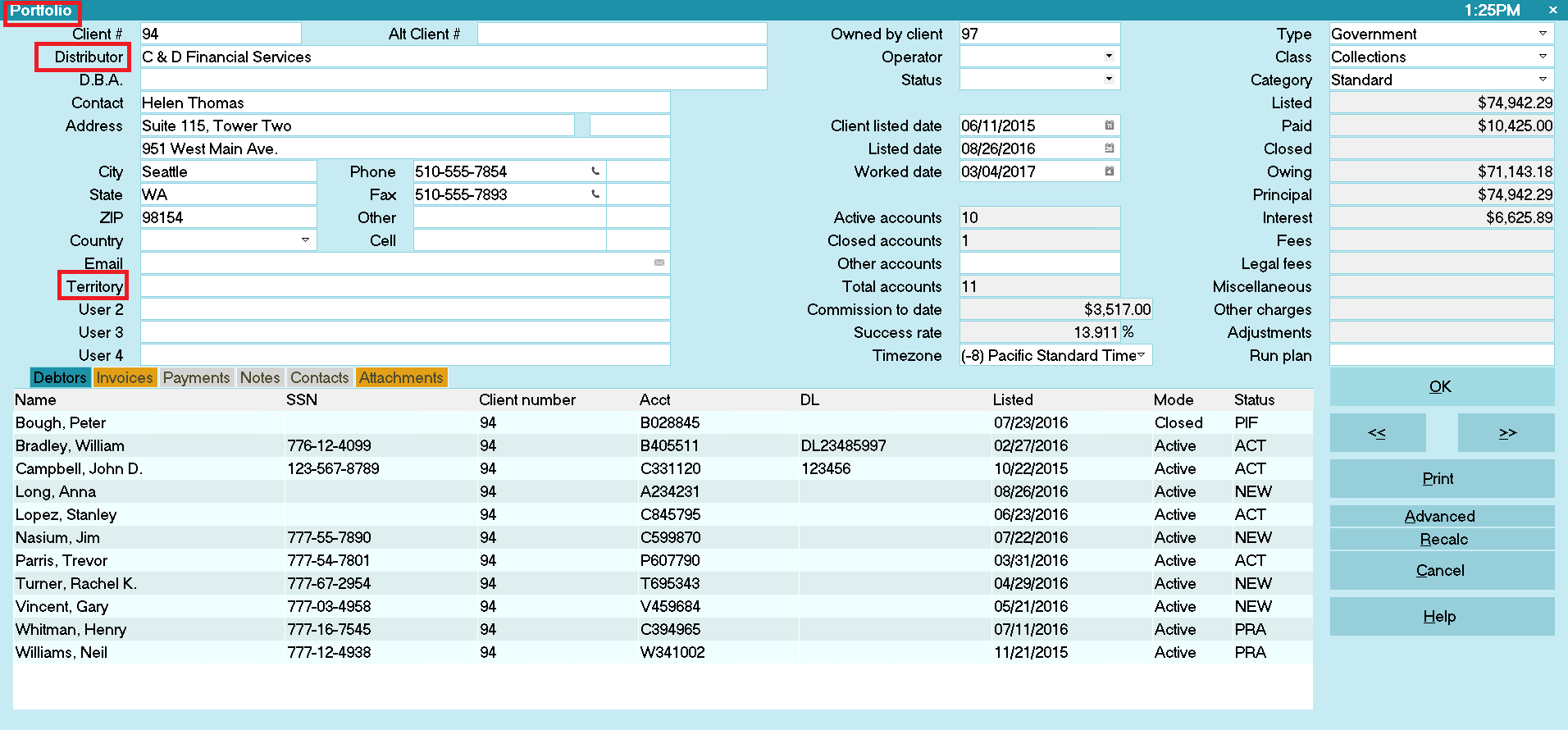Select the Contacts tab
Viewport: 1568px width, 730px height.
319,377
